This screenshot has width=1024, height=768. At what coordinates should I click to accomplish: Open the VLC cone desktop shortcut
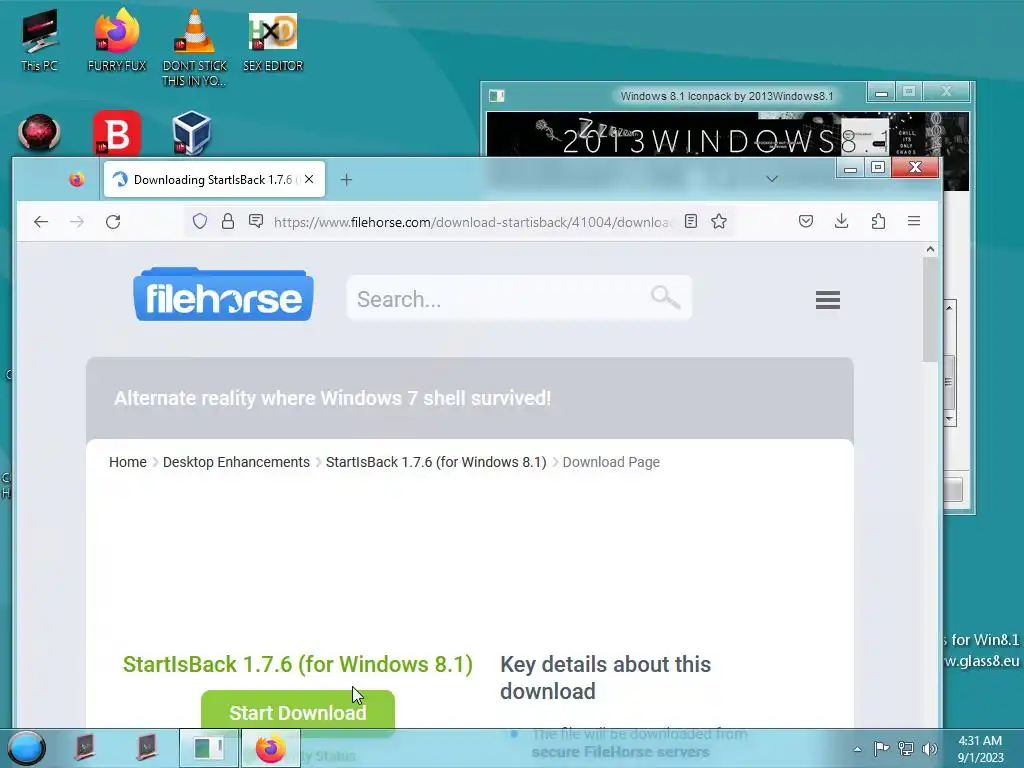click(x=195, y=47)
